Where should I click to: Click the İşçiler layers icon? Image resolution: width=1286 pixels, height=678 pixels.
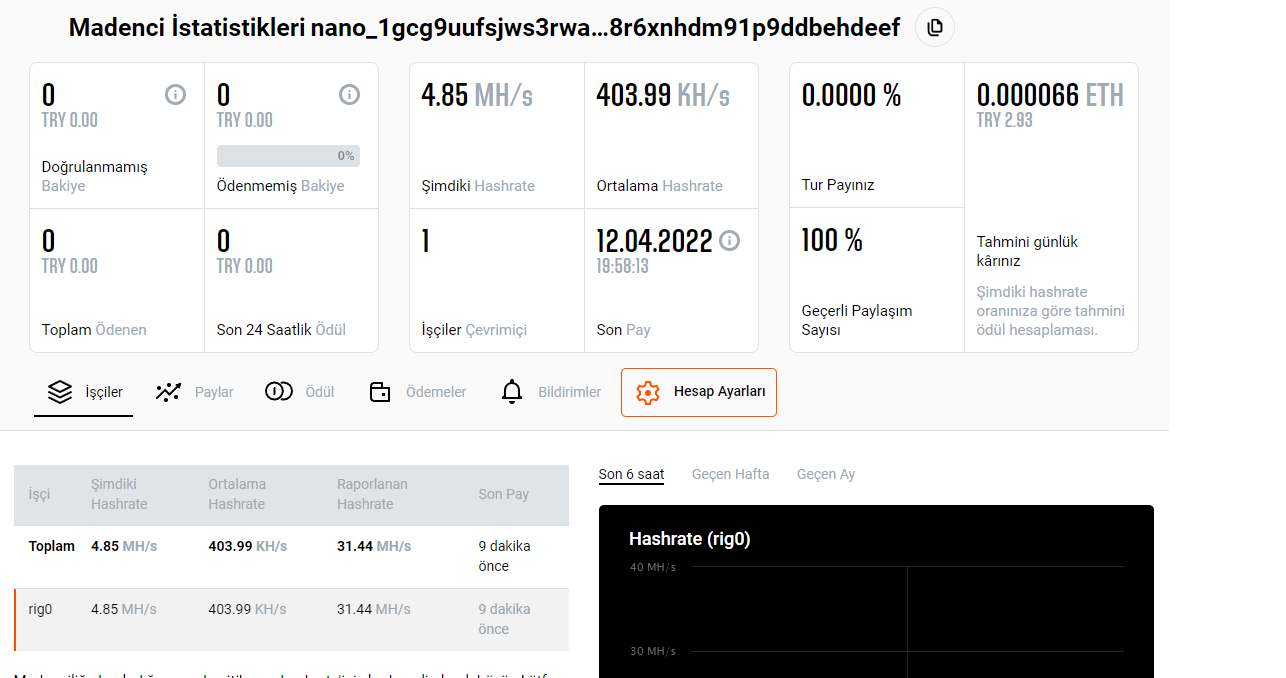pos(60,392)
